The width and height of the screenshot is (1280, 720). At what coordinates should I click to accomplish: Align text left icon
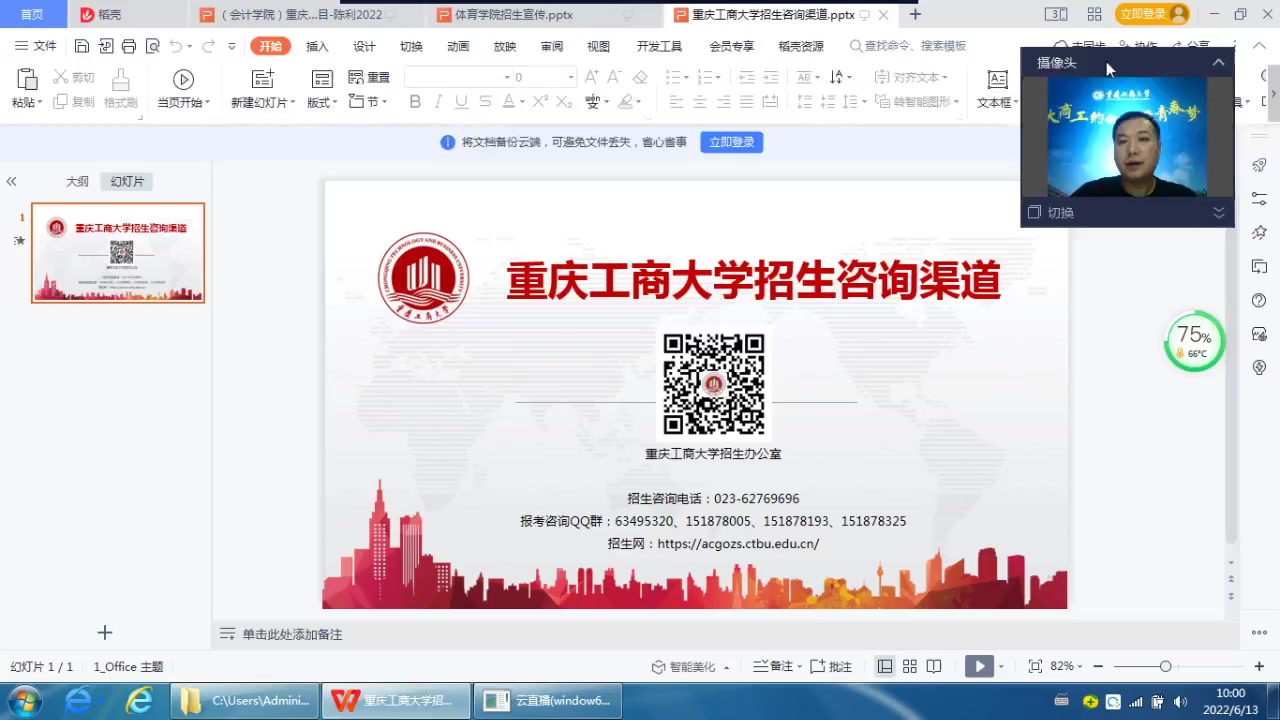tap(676, 101)
